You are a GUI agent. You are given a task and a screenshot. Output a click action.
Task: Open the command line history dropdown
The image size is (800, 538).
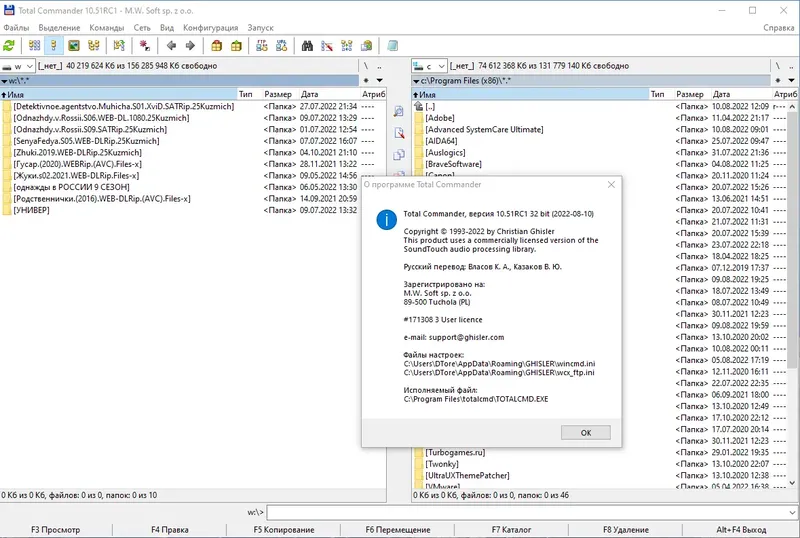pos(792,512)
